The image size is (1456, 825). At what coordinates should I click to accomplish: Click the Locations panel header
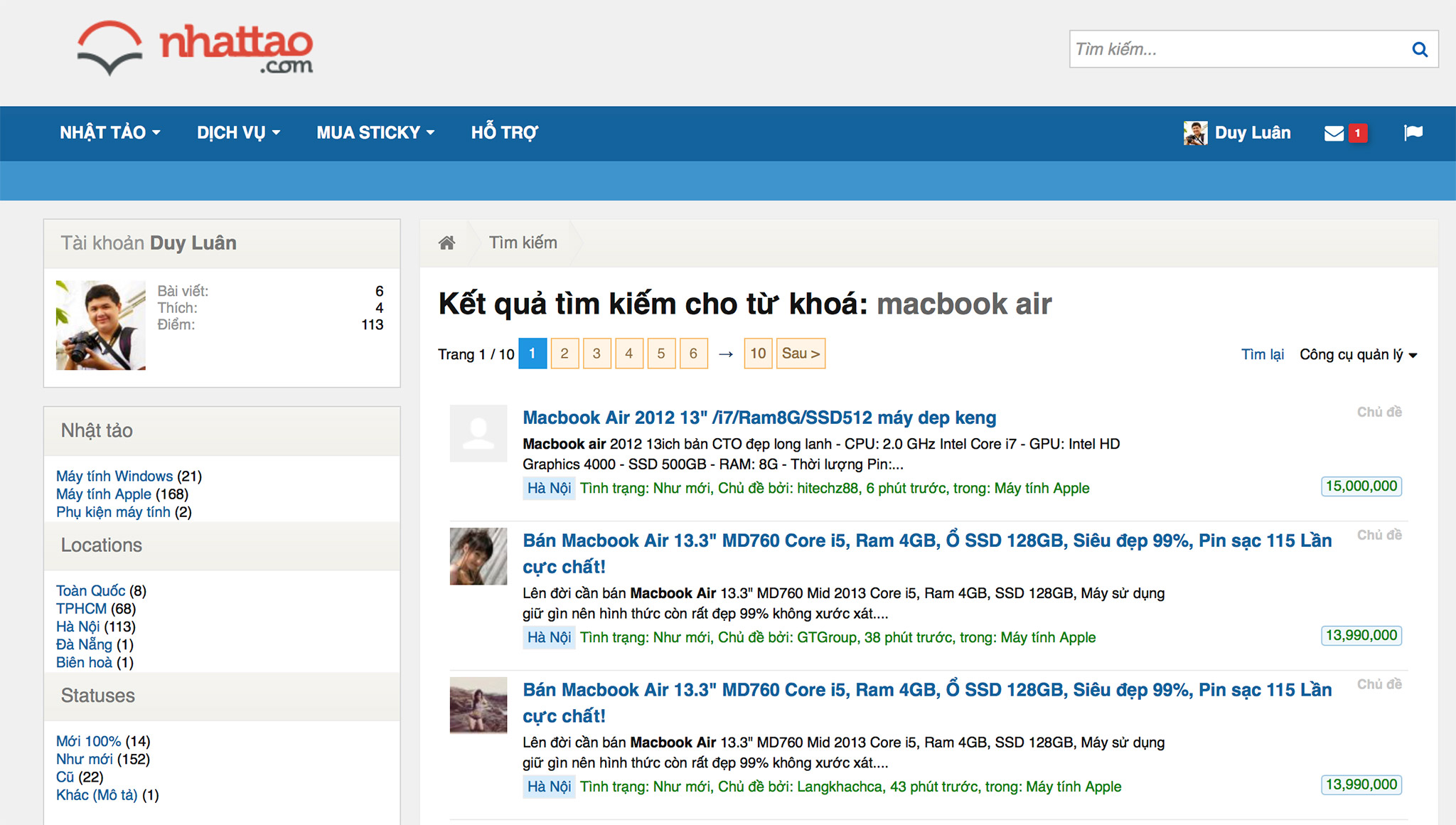pos(222,545)
